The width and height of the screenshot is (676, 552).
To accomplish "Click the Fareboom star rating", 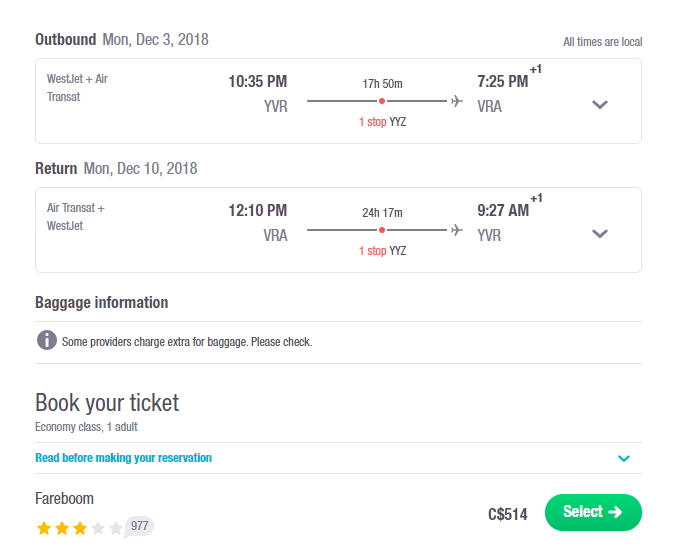I will tap(79, 528).
